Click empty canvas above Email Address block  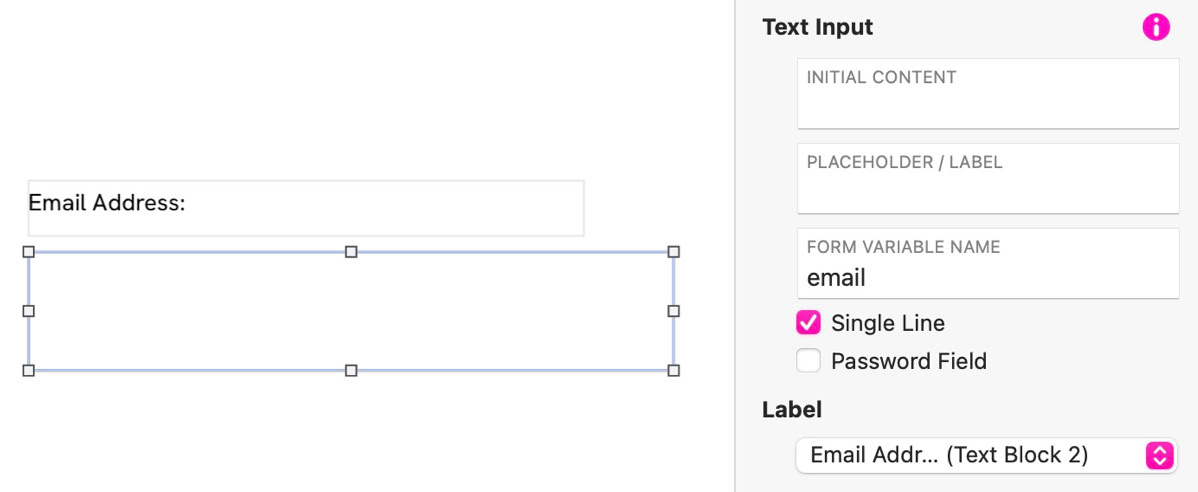click(300, 90)
